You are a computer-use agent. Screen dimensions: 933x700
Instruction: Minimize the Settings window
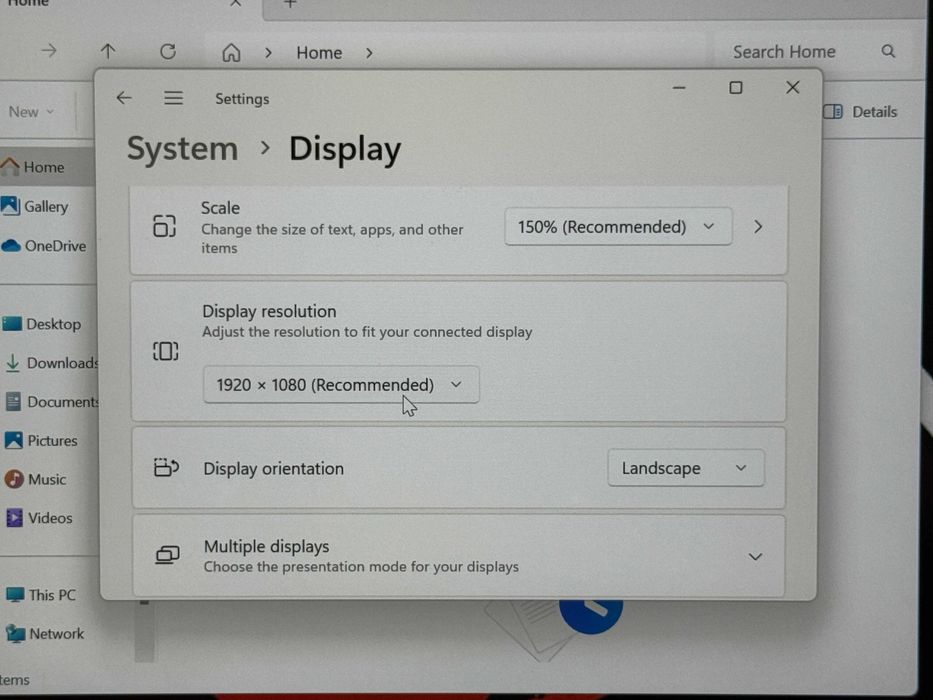[679, 88]
